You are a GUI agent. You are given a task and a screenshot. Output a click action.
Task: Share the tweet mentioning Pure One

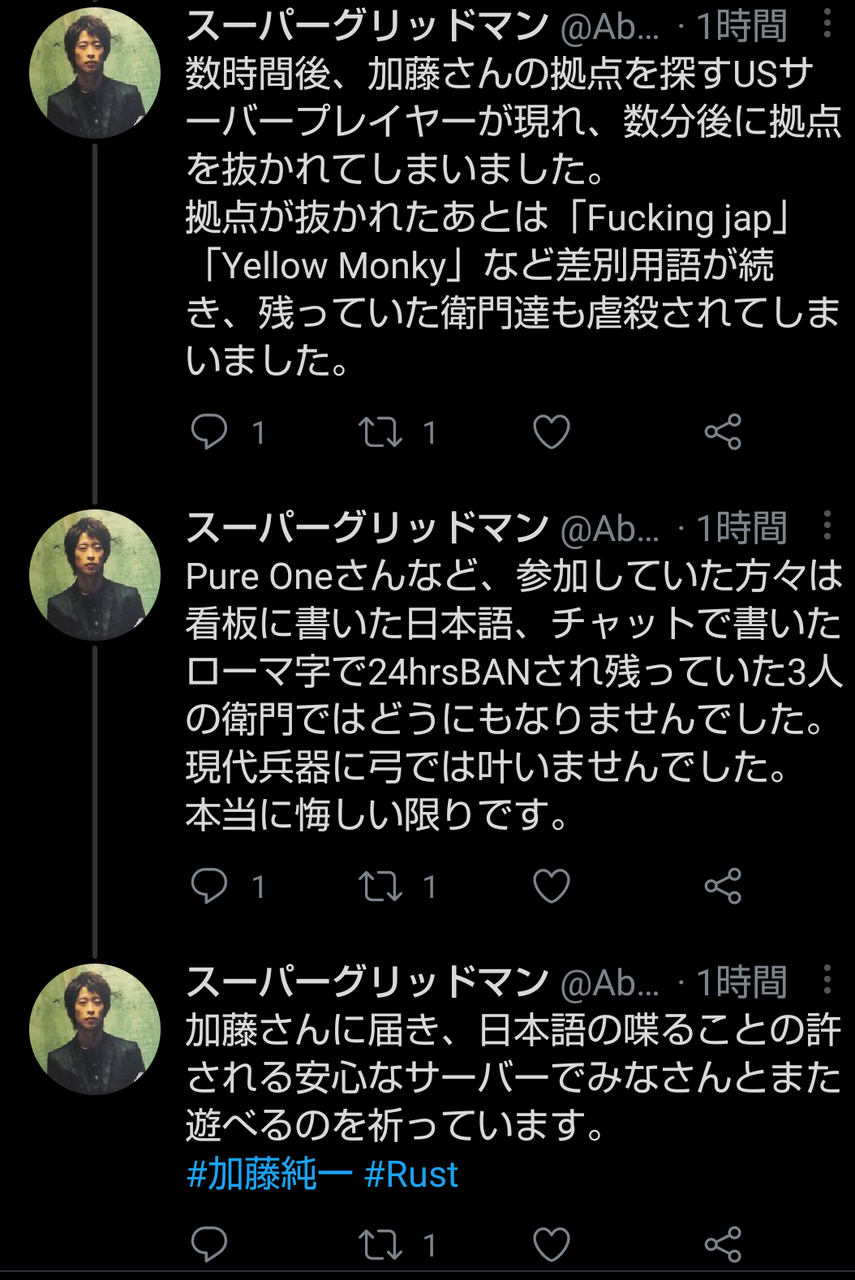[x=722, y=886]
